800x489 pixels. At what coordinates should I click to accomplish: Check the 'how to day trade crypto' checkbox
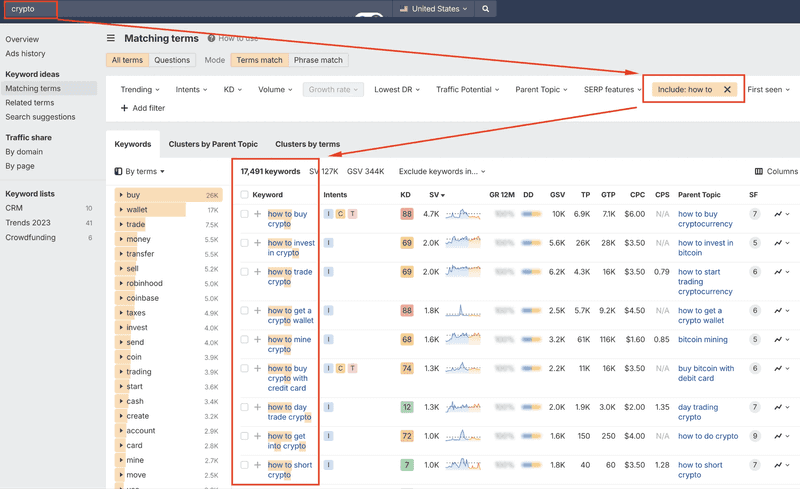[x=244, y=407]
